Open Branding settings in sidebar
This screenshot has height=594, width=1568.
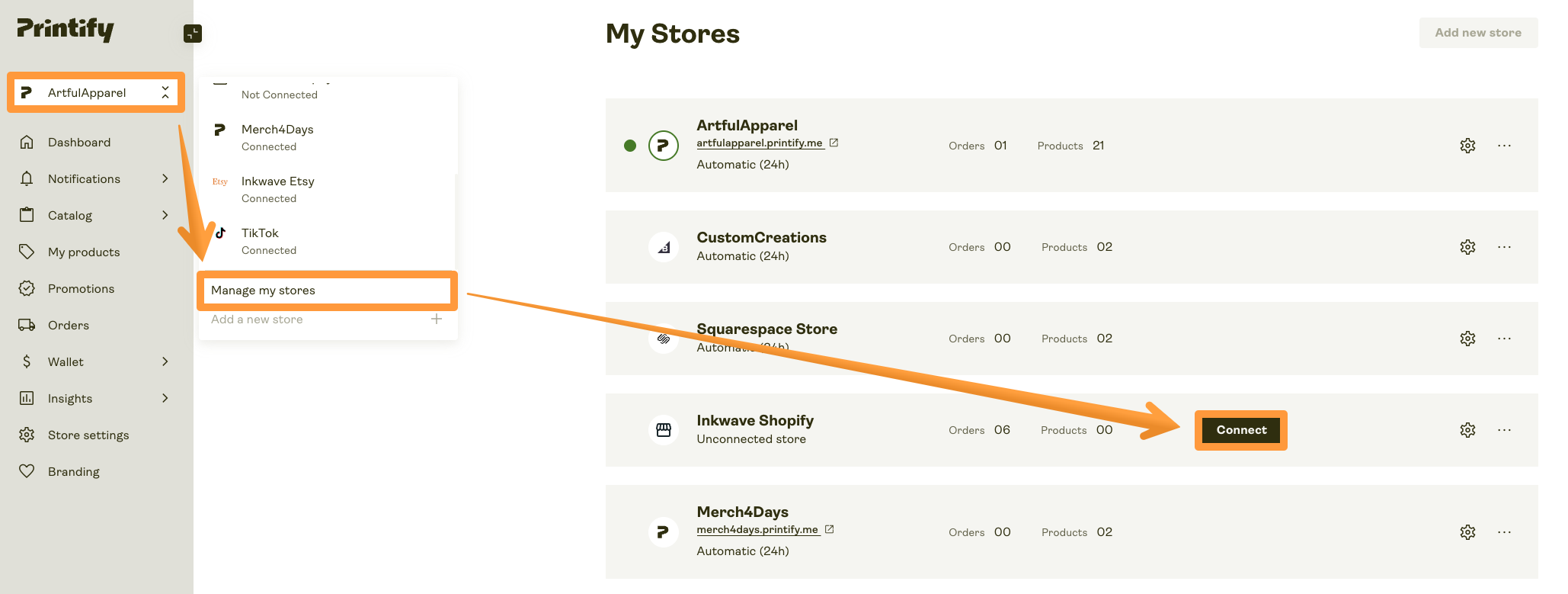73,471
